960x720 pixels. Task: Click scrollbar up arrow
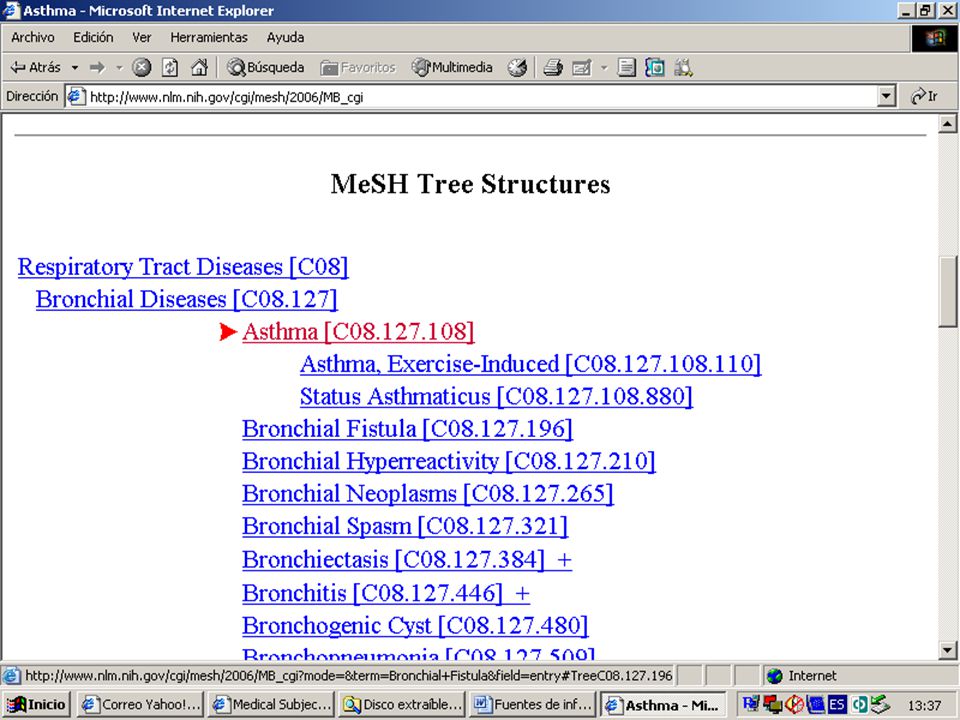click(947, 124)
